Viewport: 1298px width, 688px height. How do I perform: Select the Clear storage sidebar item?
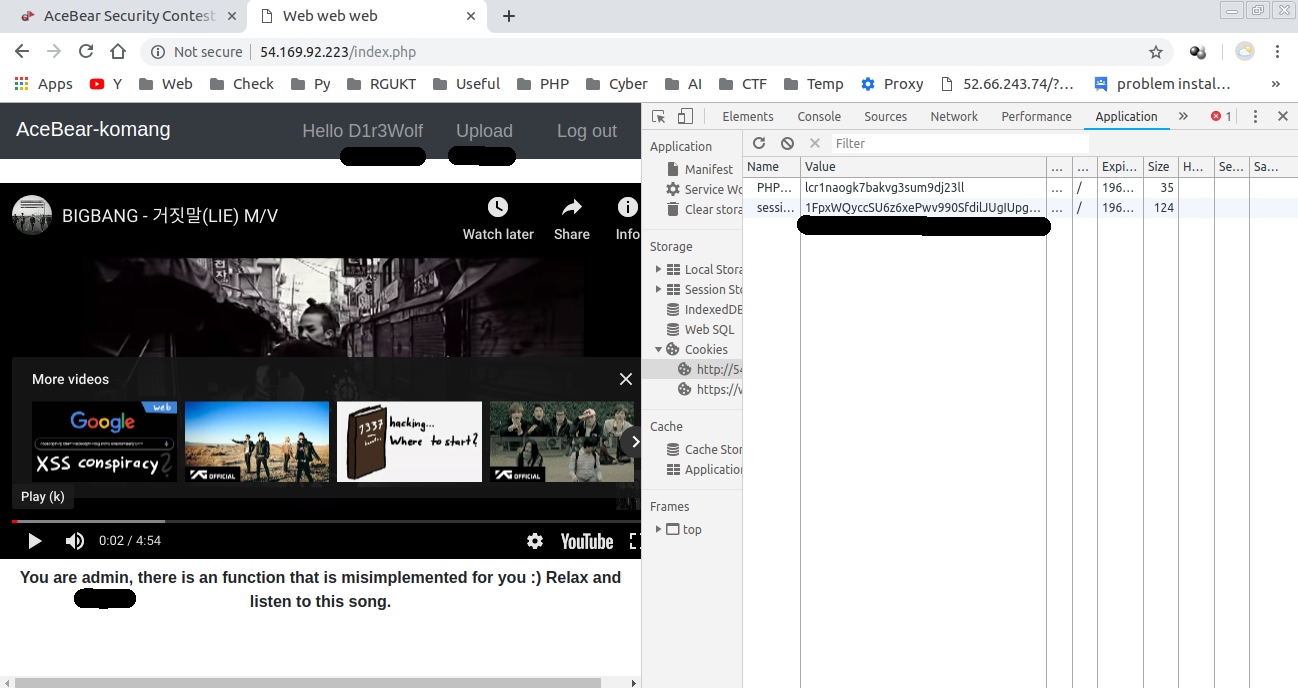coord(703,209)
